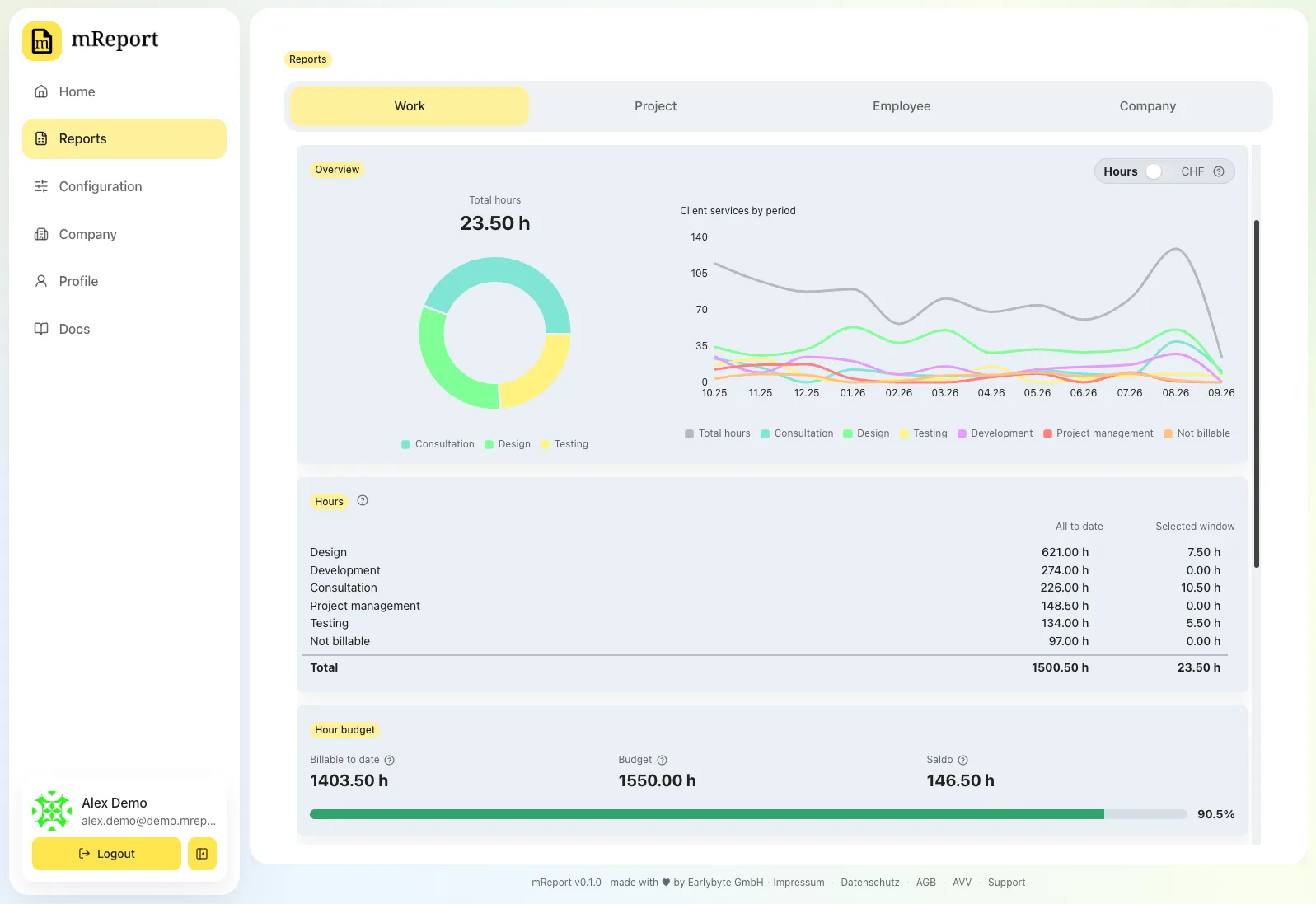Open Configuration in the sidebar
The height and width of the screenshot is (904, 1316).
(x=124, y=186)
